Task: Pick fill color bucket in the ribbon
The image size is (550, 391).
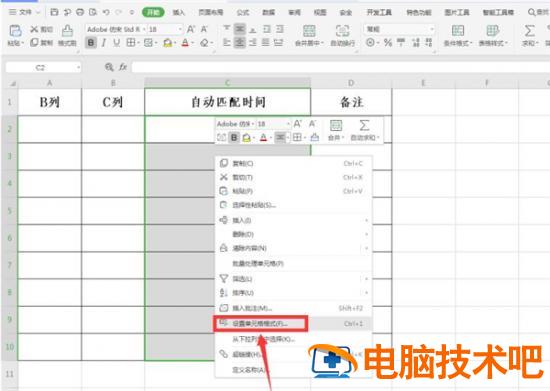Action: point(168,43)
